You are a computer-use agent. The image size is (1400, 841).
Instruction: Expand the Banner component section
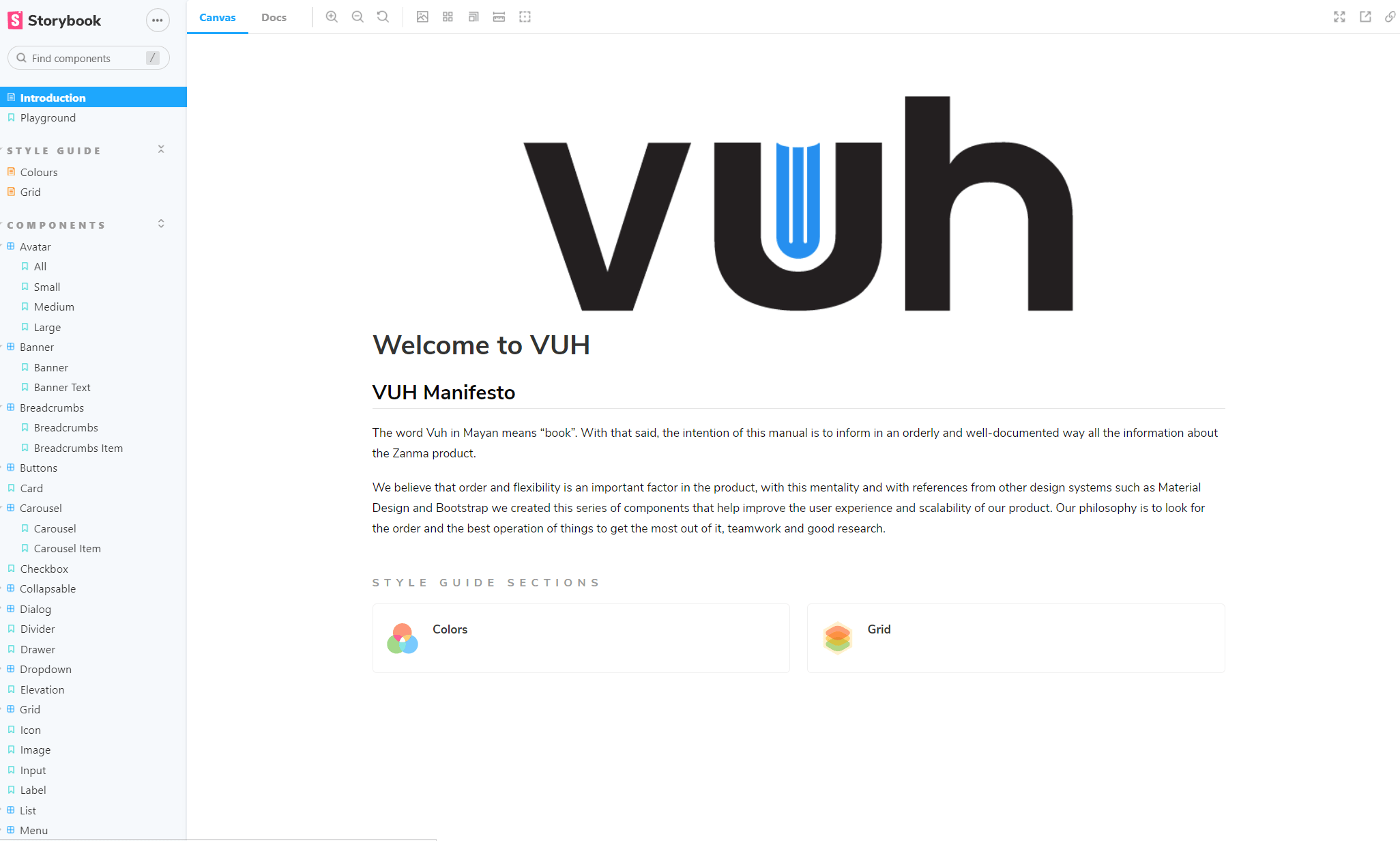[37, 347]
